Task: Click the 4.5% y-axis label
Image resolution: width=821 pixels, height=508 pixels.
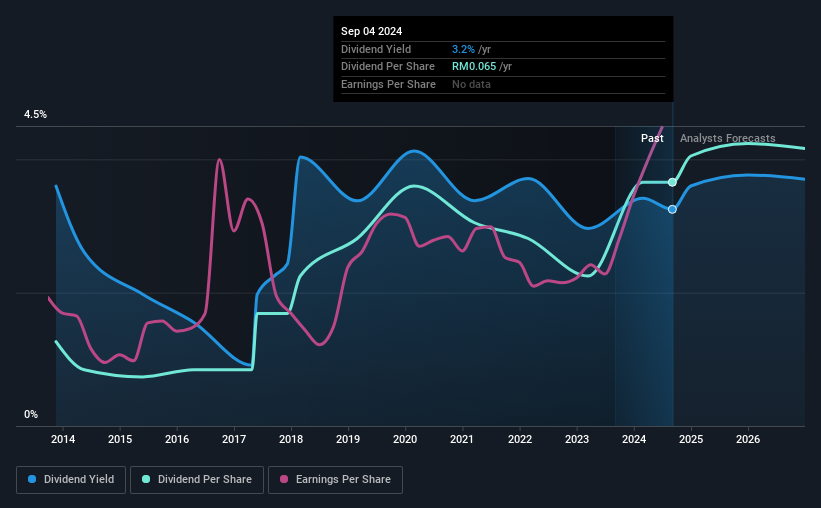Action: [x=35, y=115]
